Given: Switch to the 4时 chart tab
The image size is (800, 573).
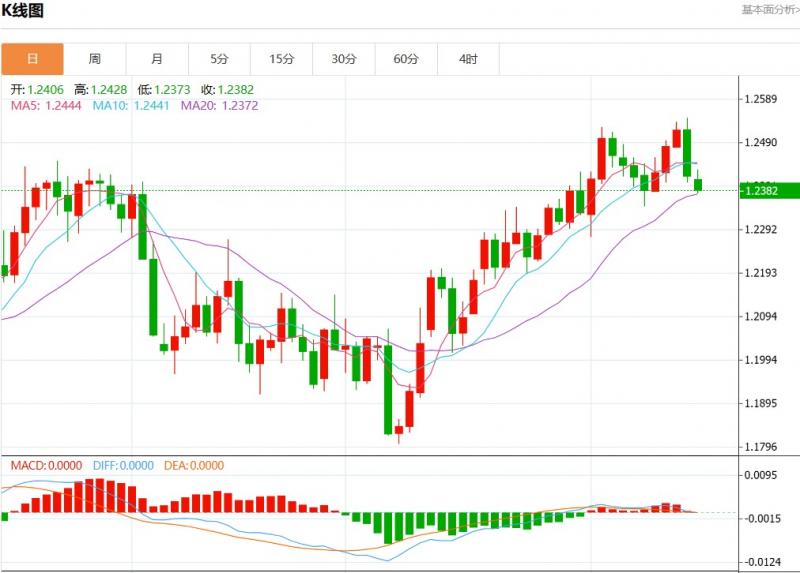Looking at the screenshot, I should (468, 59).
